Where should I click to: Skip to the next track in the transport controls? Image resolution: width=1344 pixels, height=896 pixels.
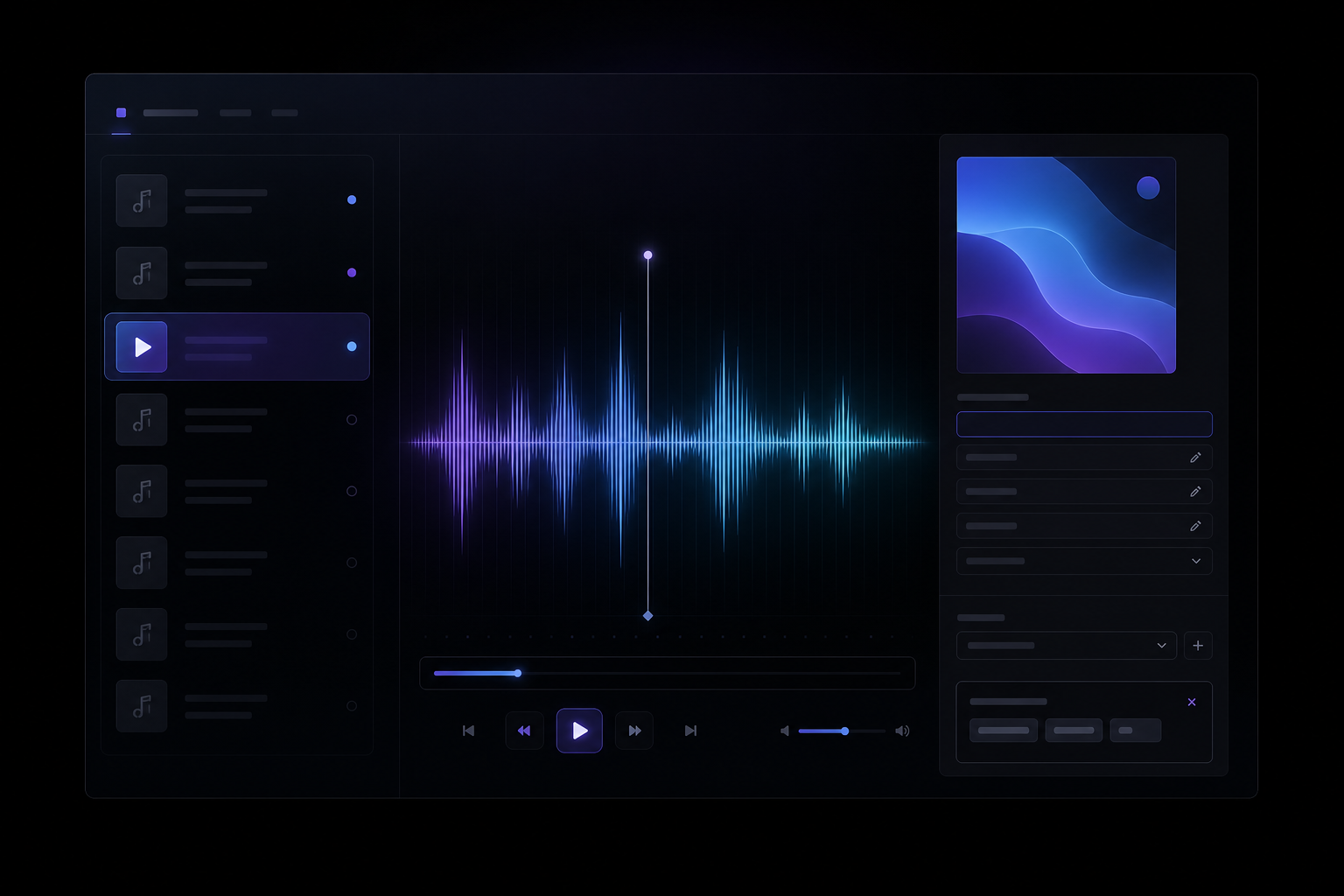click(690, 731)
